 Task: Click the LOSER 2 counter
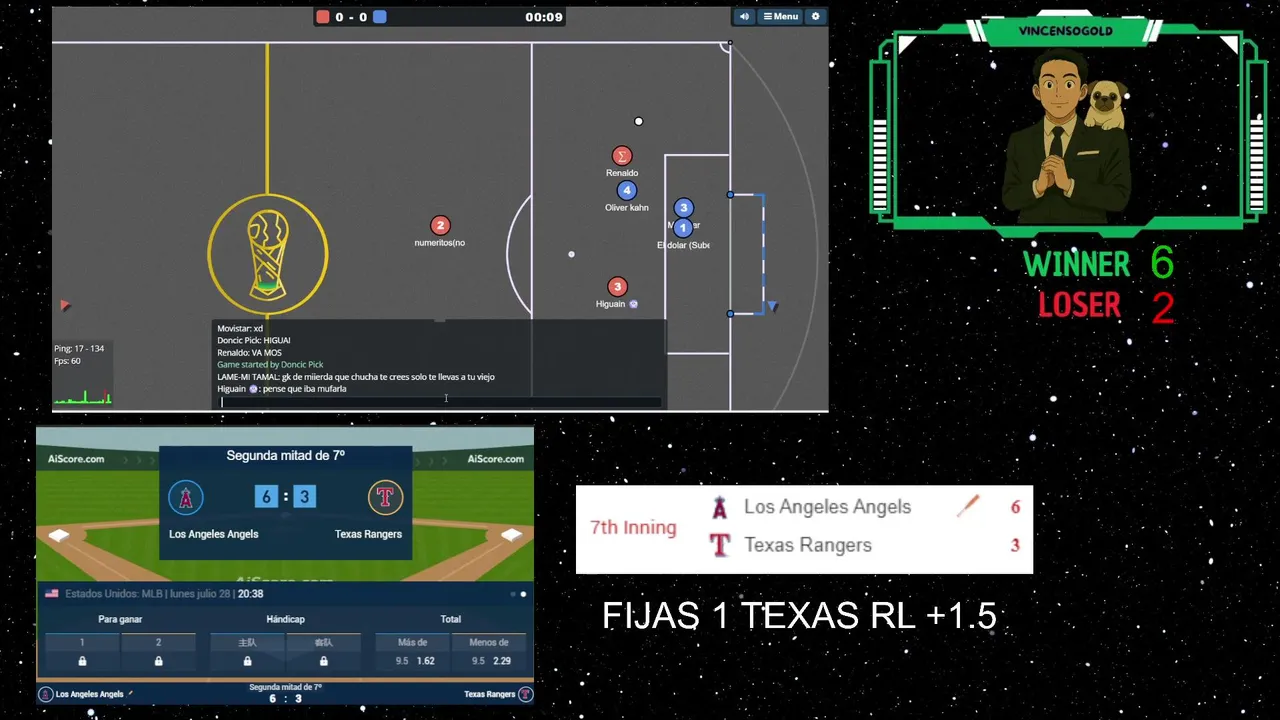pyautogui.click(x=1105, y=306)
